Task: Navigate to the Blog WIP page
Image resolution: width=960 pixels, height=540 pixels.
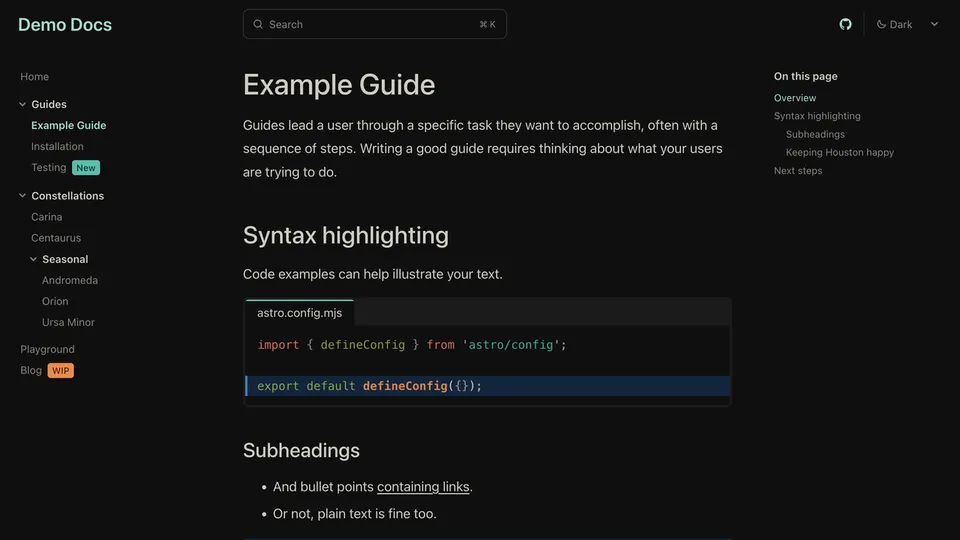Action: pos(31,370)
